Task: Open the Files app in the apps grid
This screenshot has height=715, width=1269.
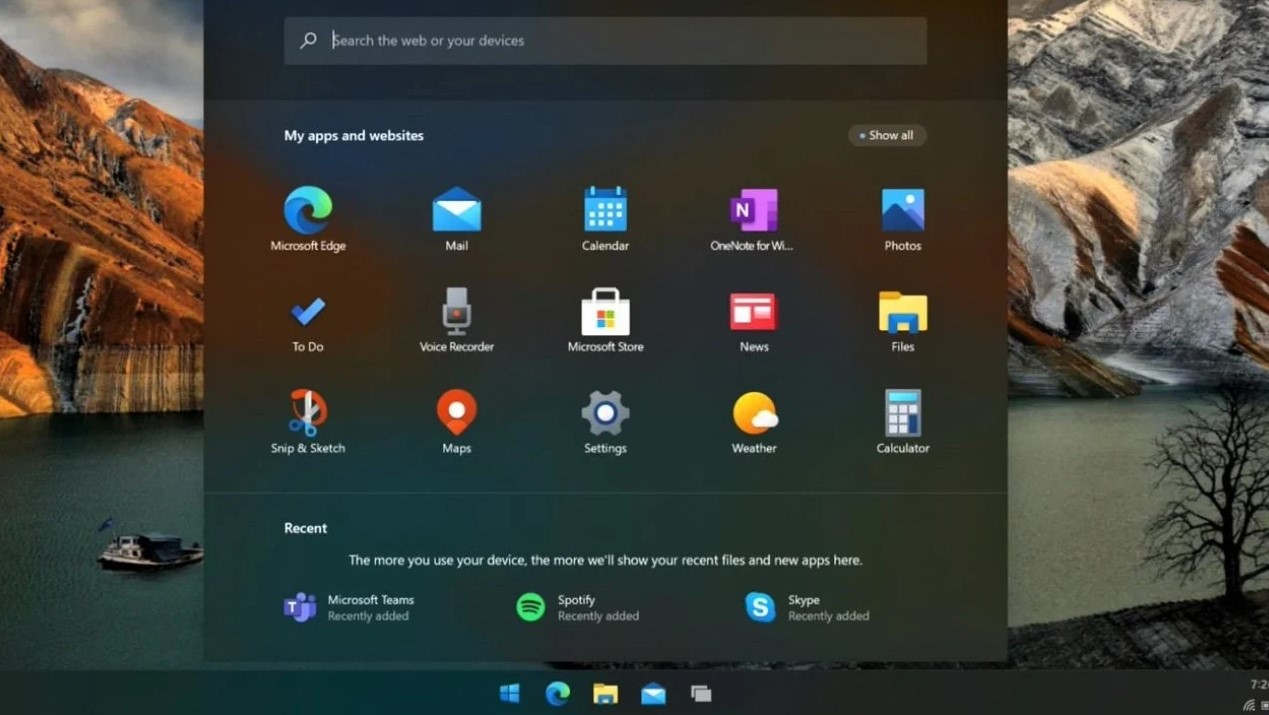Action: point(903,320)
